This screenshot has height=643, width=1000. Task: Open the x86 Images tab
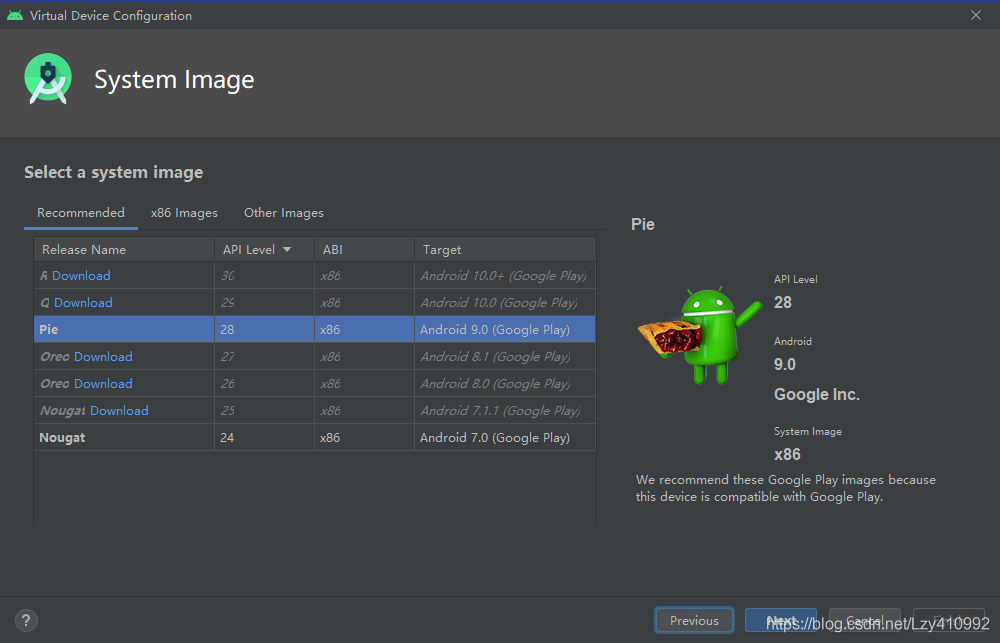point(184,213)
